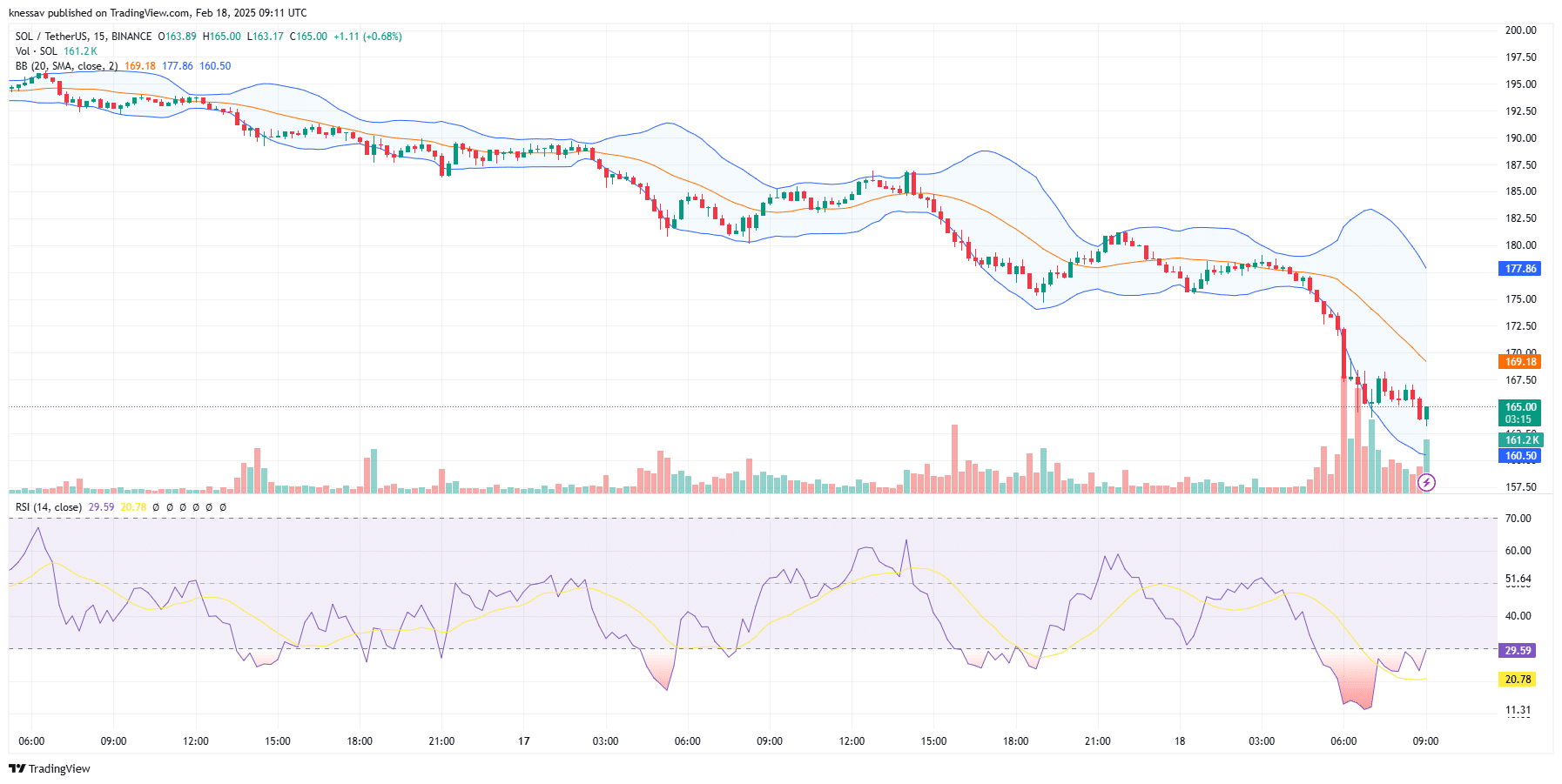Click 160.50 value in BB legend

[215, 66]
